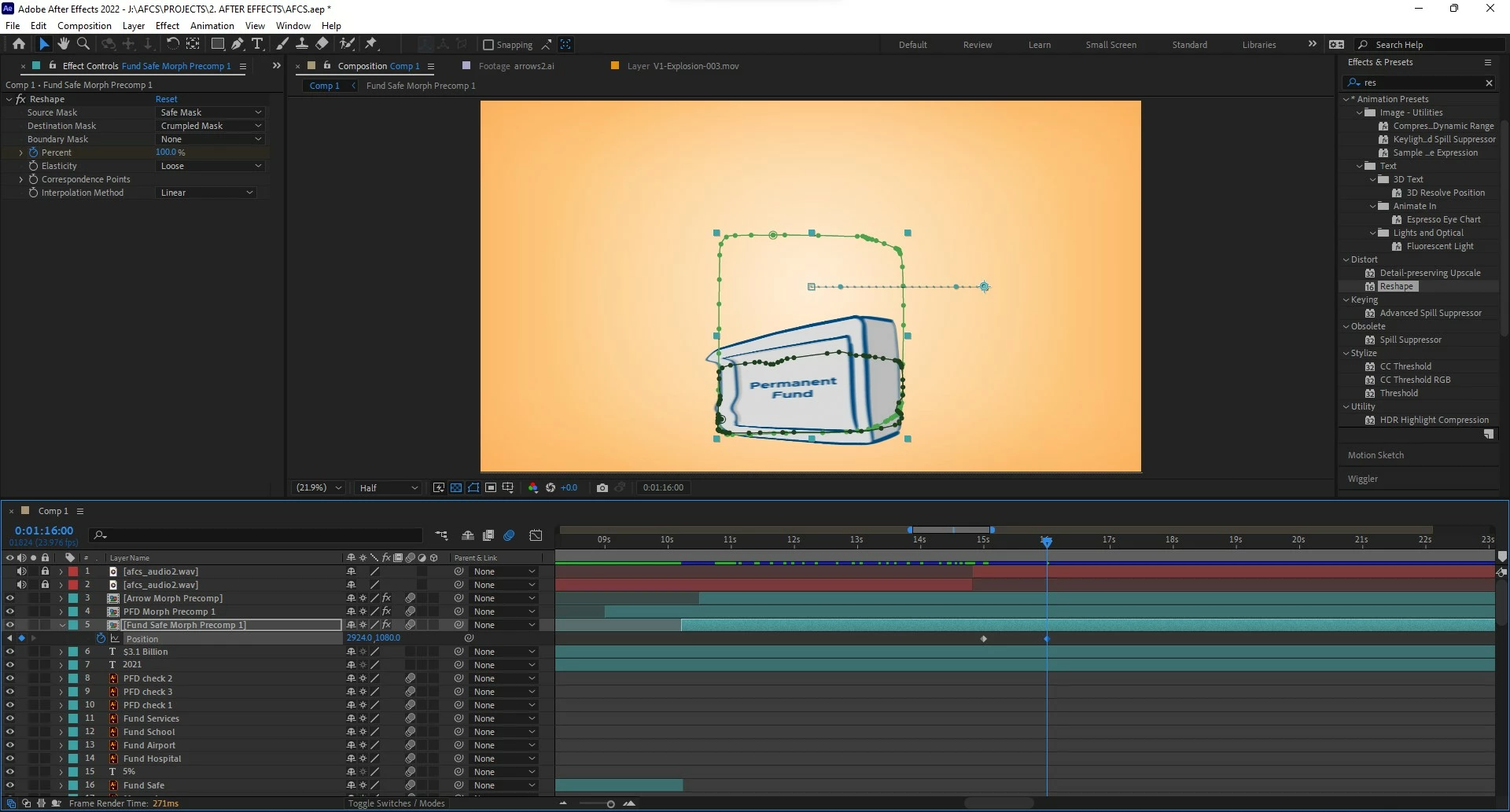Click the exposure value +0.0

point(569,488)
